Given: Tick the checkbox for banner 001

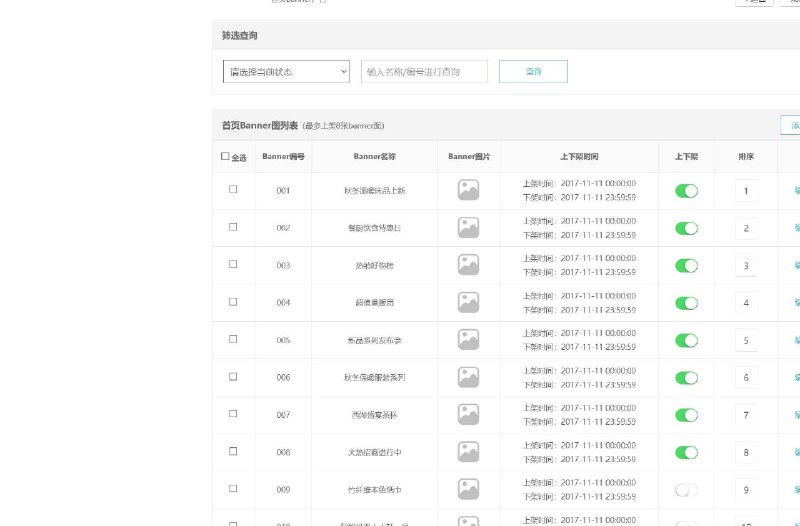Looking at the screenshot, I should point(233,189).
